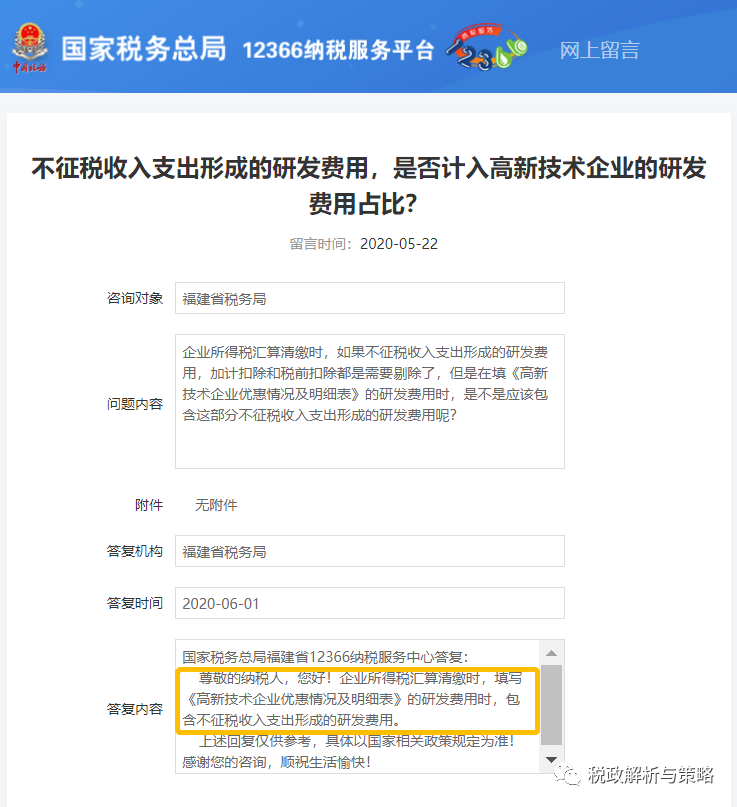The image size is (737, 807).
Task: Click the 税政解析与策略 watermark text
Action: [x=650, y=773]
